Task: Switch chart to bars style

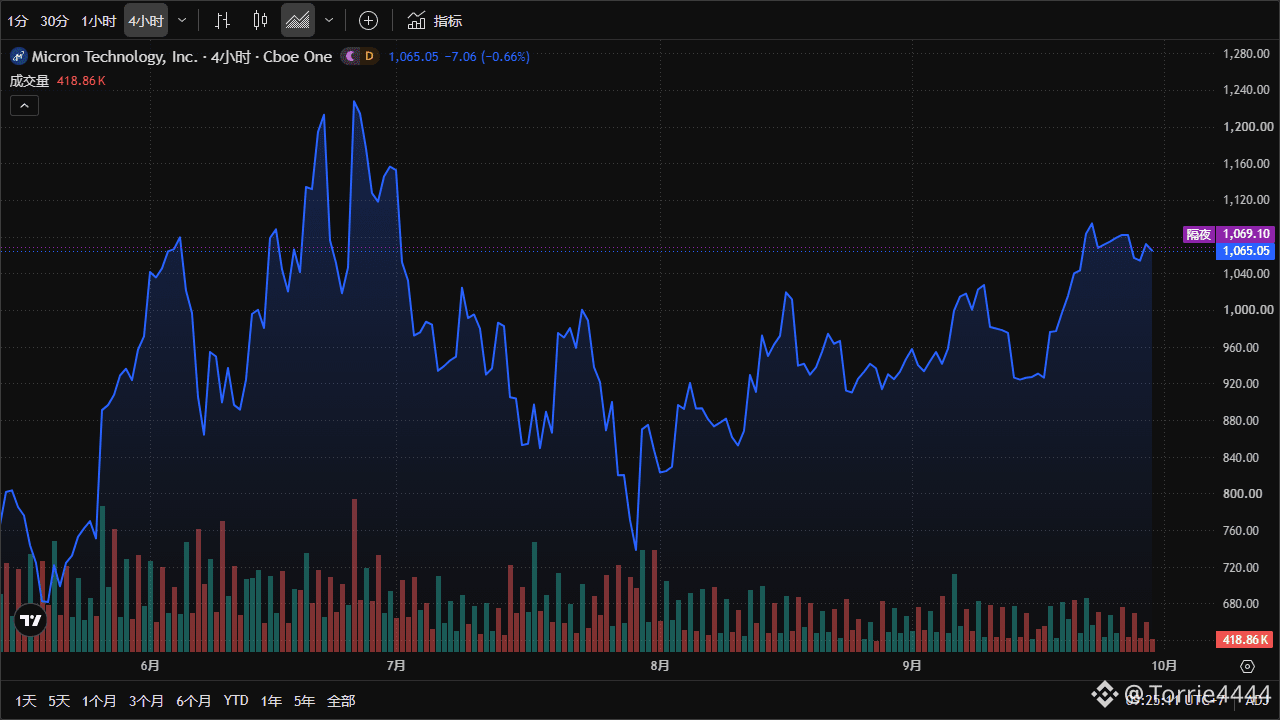Action: click(x=223, y=20)
